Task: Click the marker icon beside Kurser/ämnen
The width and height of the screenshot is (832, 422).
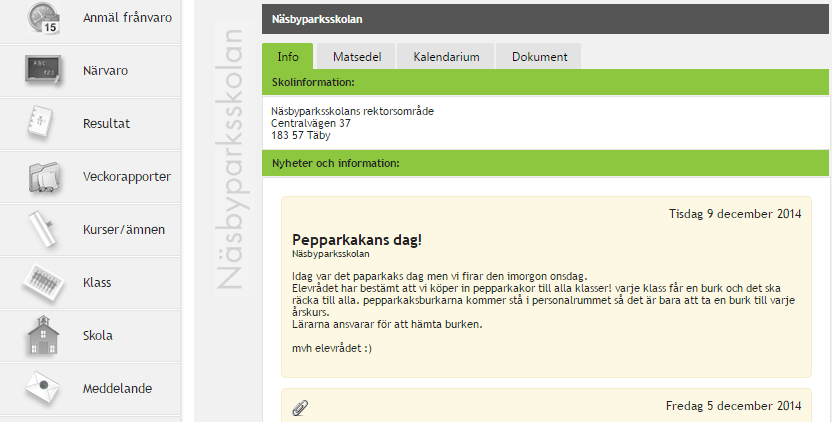Action: [x=42, y=229]
